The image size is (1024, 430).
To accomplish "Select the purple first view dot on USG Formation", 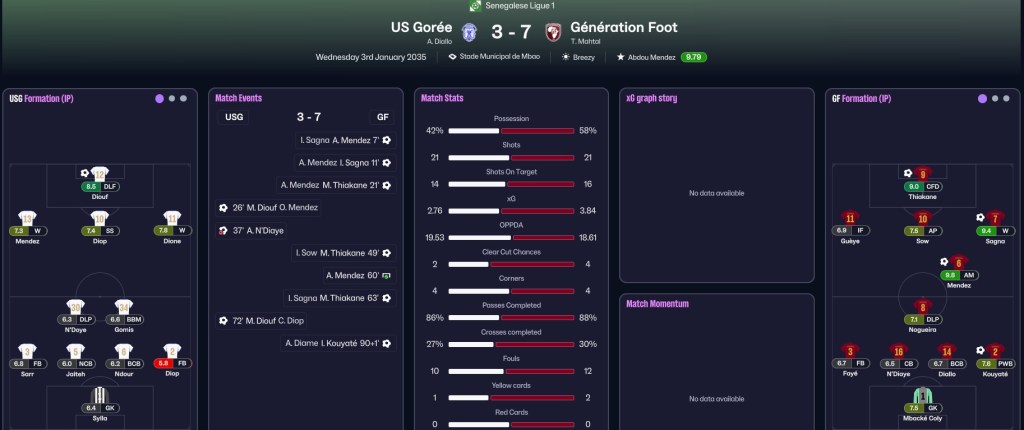I will pos(159,99).
